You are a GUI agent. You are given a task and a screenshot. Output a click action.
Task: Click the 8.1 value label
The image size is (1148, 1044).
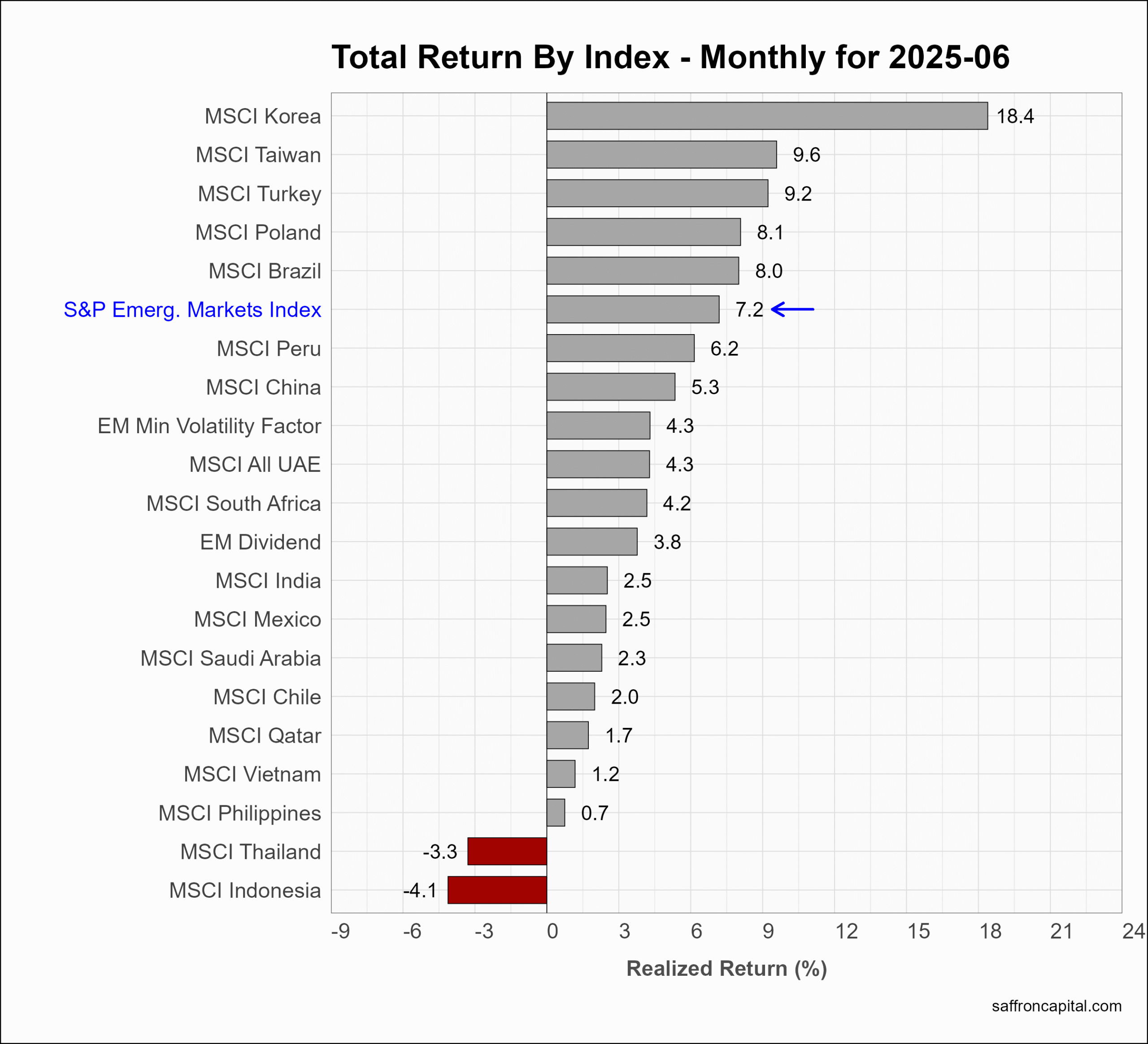tap(770, 232)
